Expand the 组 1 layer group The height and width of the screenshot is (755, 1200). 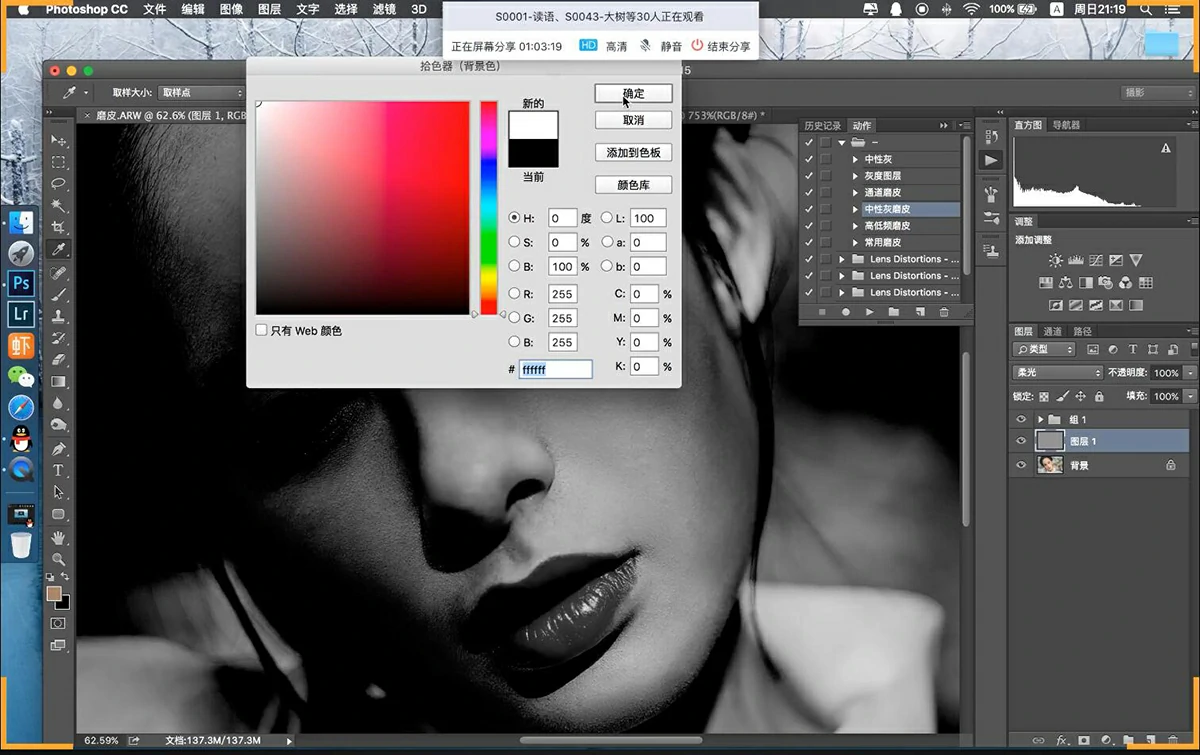[x=1041, y=419]
